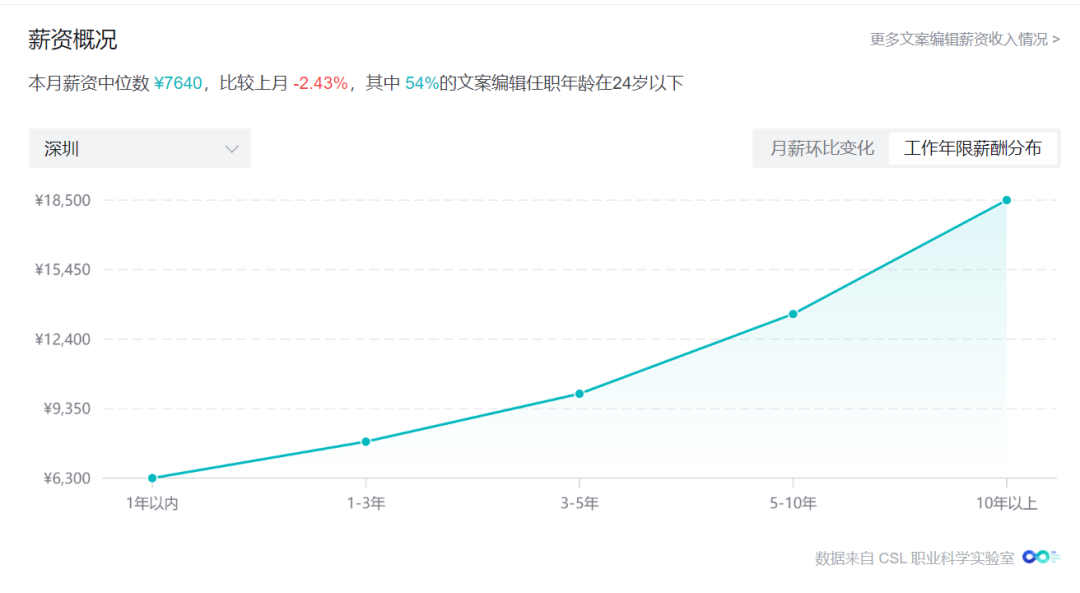Select the 1-3年 data point on chart
Image resolution: width=1080 pixels, height=593 pixels.
(366, 441)
